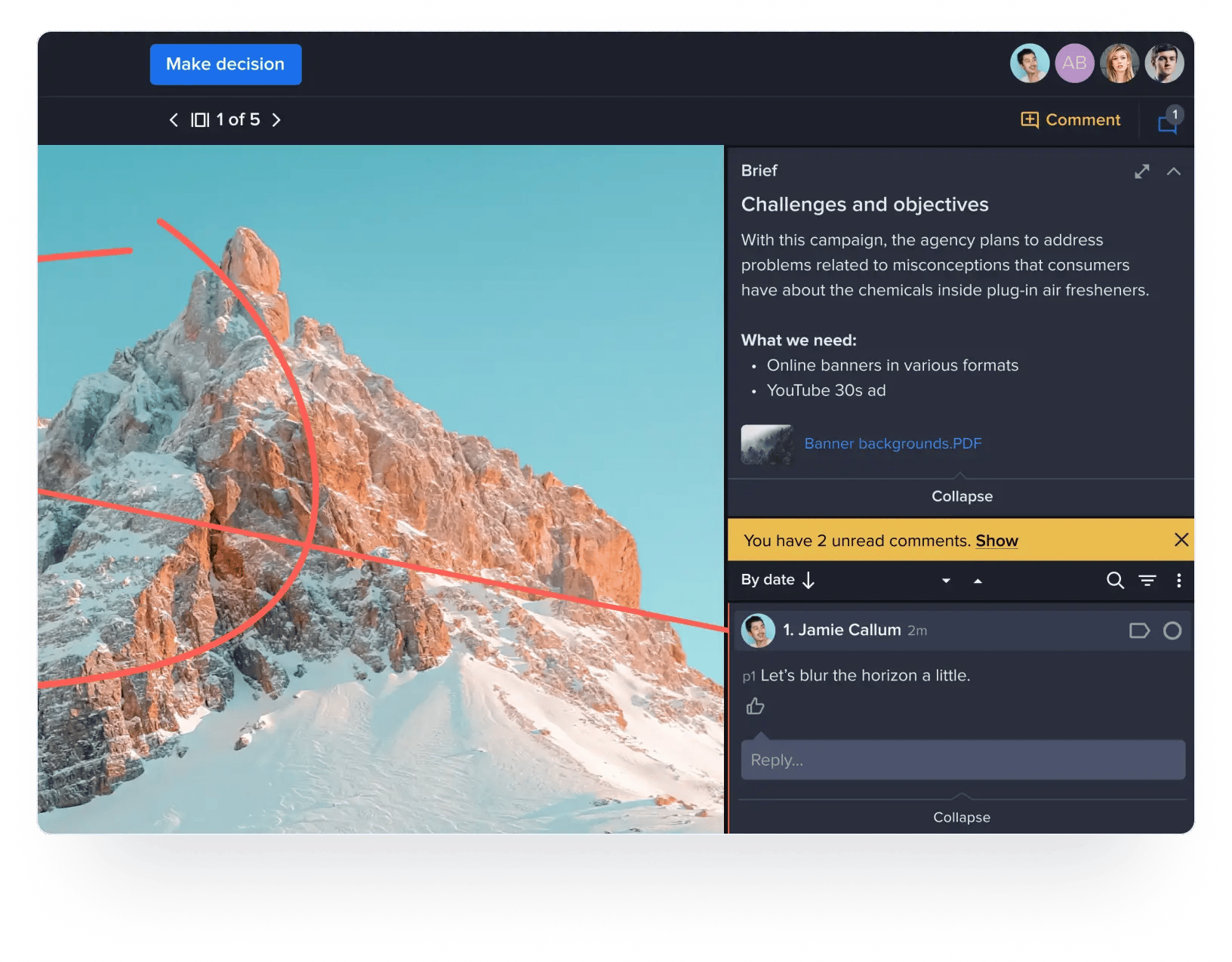The image size is (1232, 962).
Task: Open the comment filter options
Action: [x=1147, y=580]
